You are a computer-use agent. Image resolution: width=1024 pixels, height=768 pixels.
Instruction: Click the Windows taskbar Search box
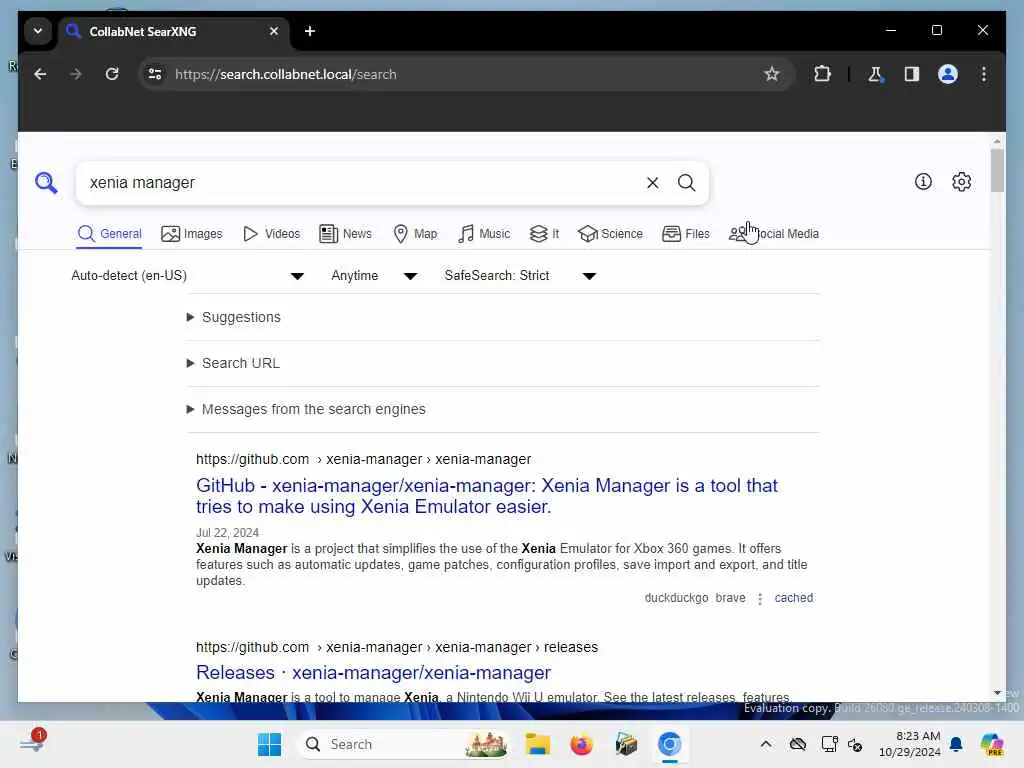tap(404, 744)
